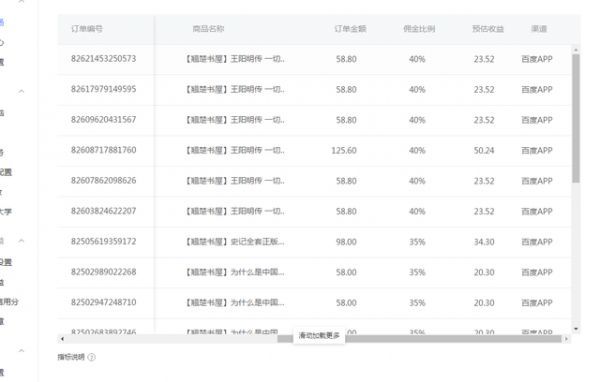Click the 预估收益 column header
600x382 pixels.
(x=488, y=29)
